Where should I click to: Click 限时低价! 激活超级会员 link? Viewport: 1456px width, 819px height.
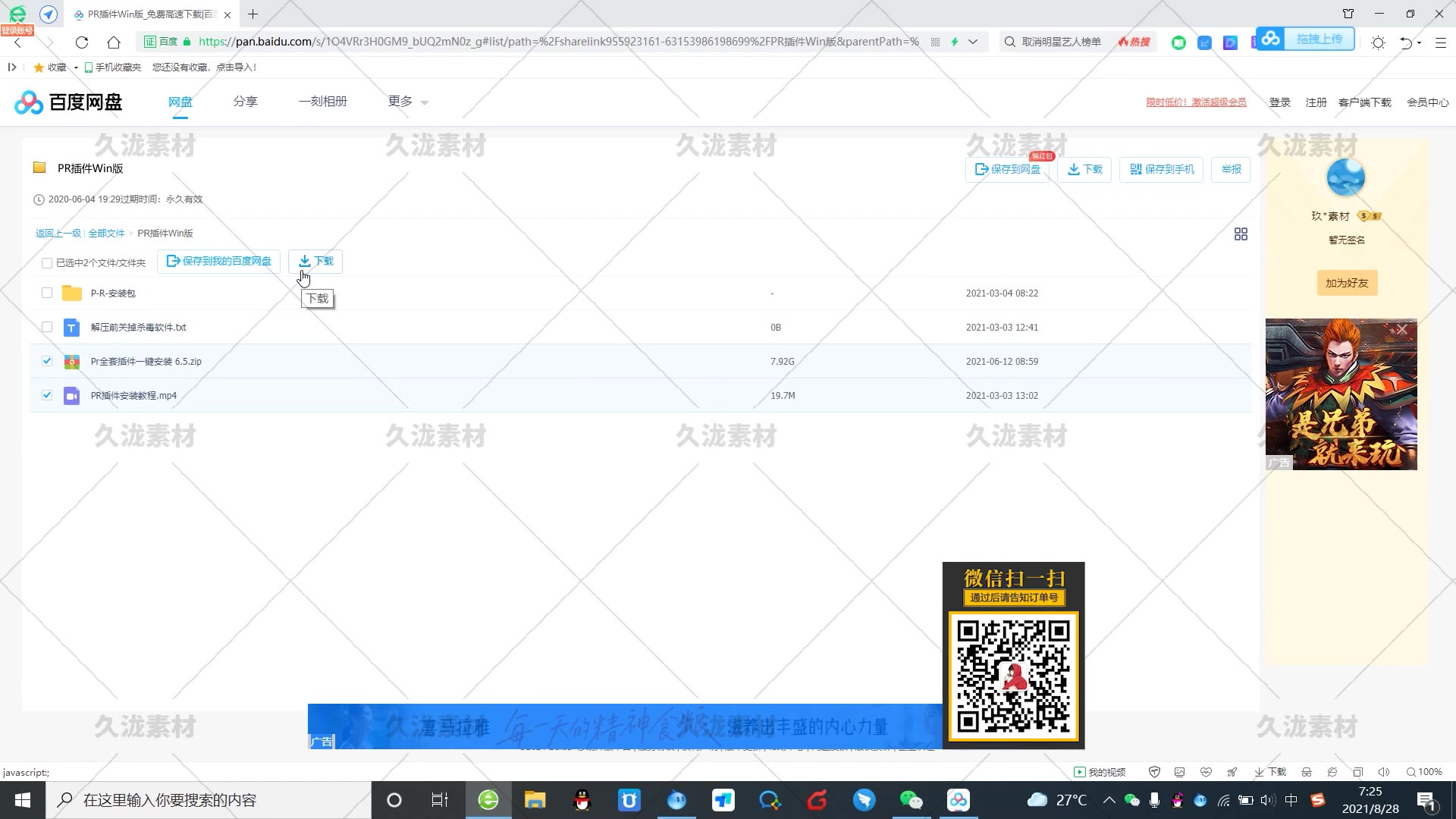click(x=1196, y=102)
